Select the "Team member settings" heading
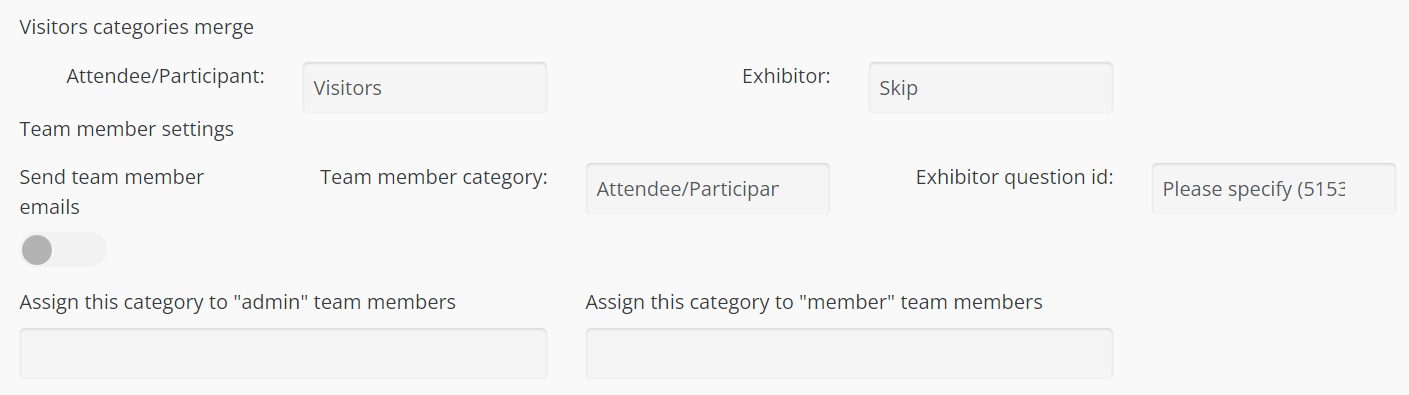1409x395 pixels. coord(127,129)
